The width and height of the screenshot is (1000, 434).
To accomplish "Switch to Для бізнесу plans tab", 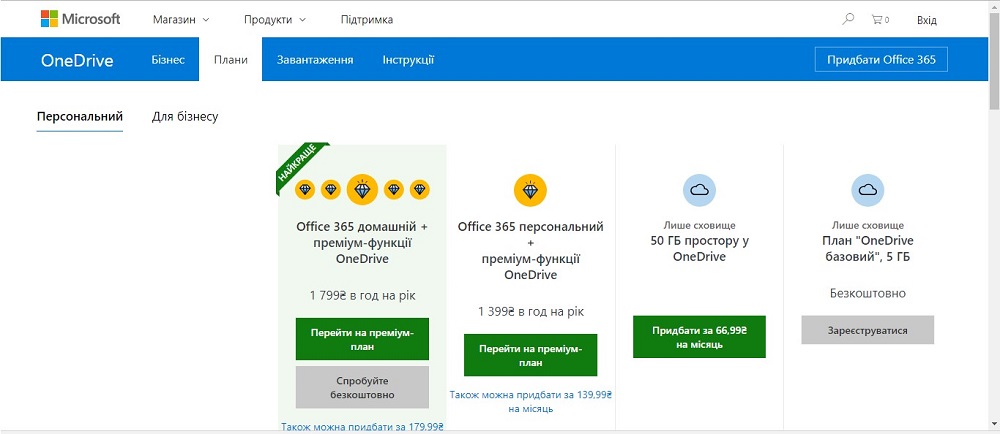I will [185, 117].
